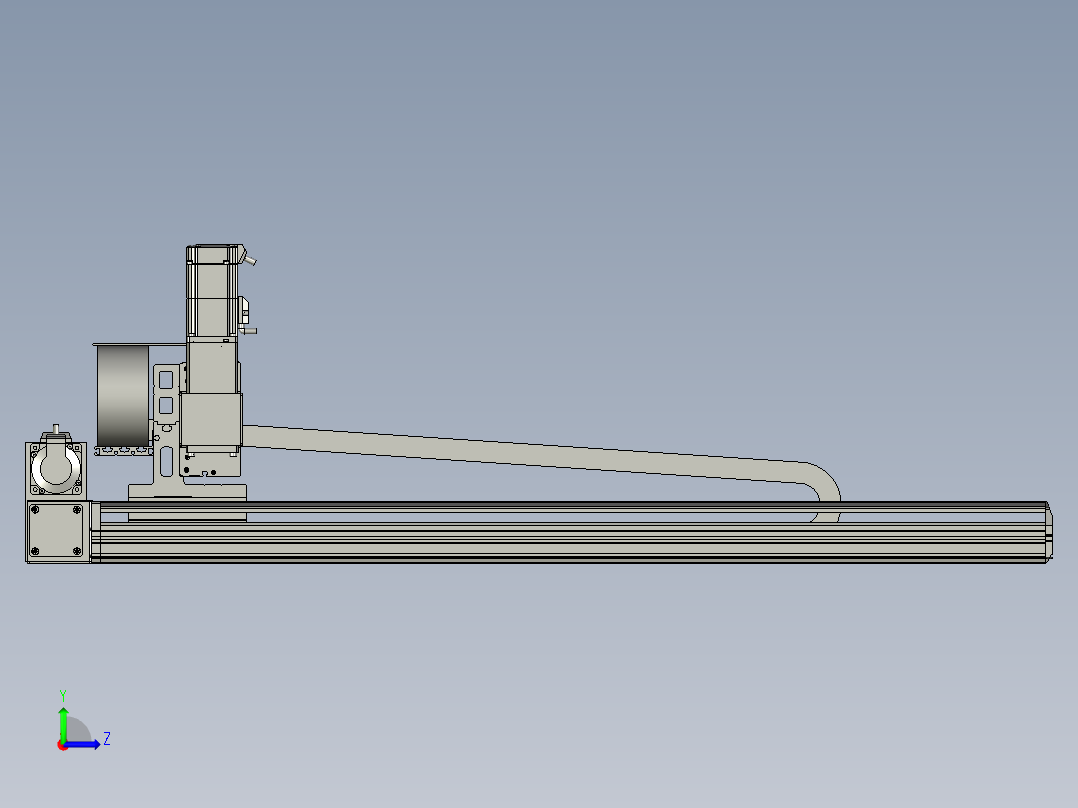Click the green Y axis arrow of the triad
The image size is (1078, 808).
(63, 723)
